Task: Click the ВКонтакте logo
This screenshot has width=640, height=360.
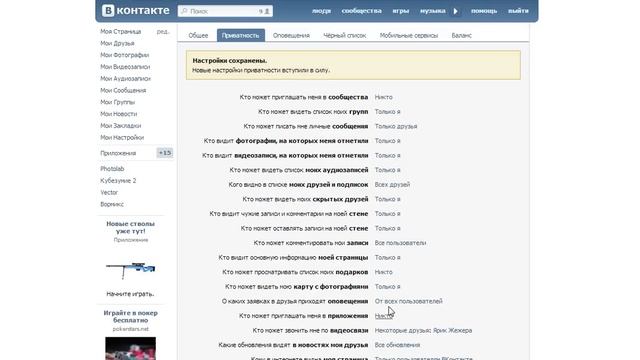Action: pos(136,11)
